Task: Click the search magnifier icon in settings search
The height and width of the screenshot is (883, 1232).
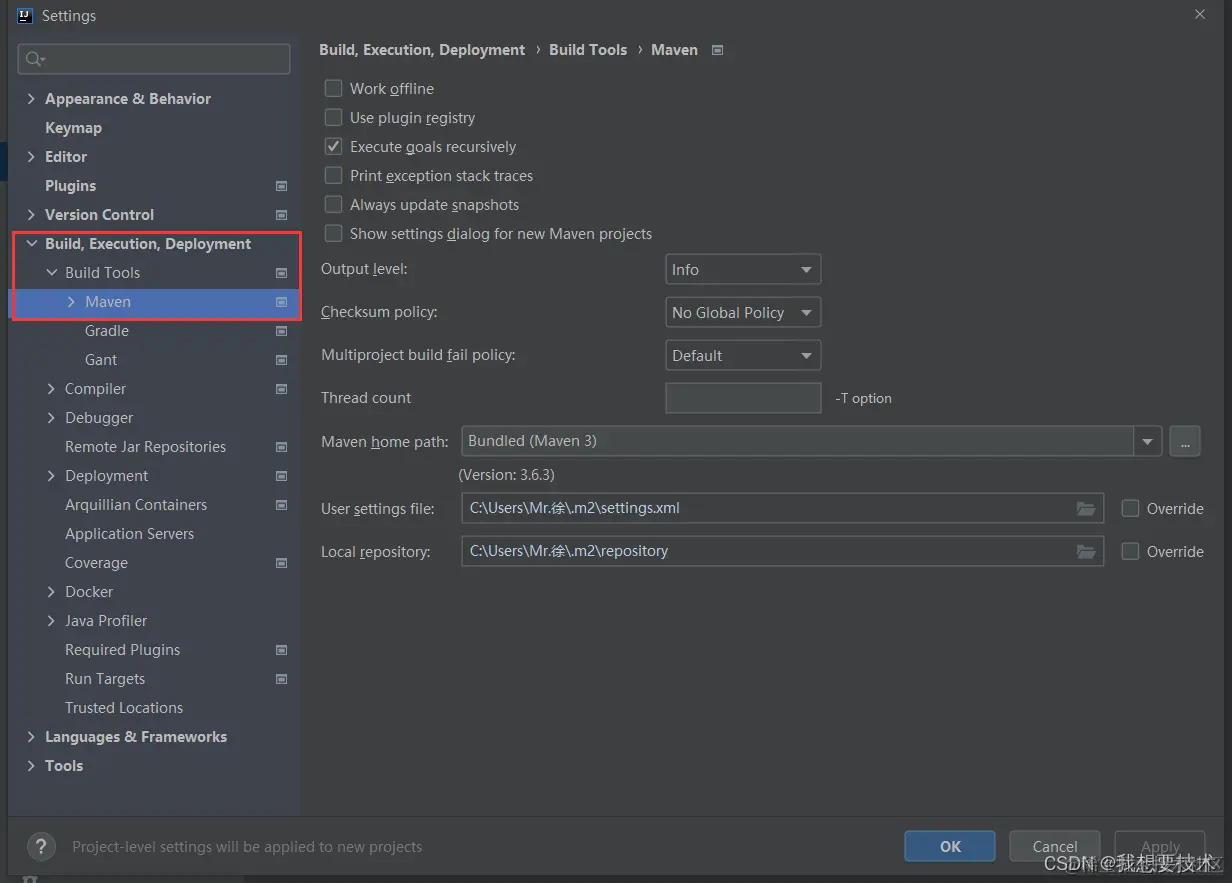Action: 34,59
